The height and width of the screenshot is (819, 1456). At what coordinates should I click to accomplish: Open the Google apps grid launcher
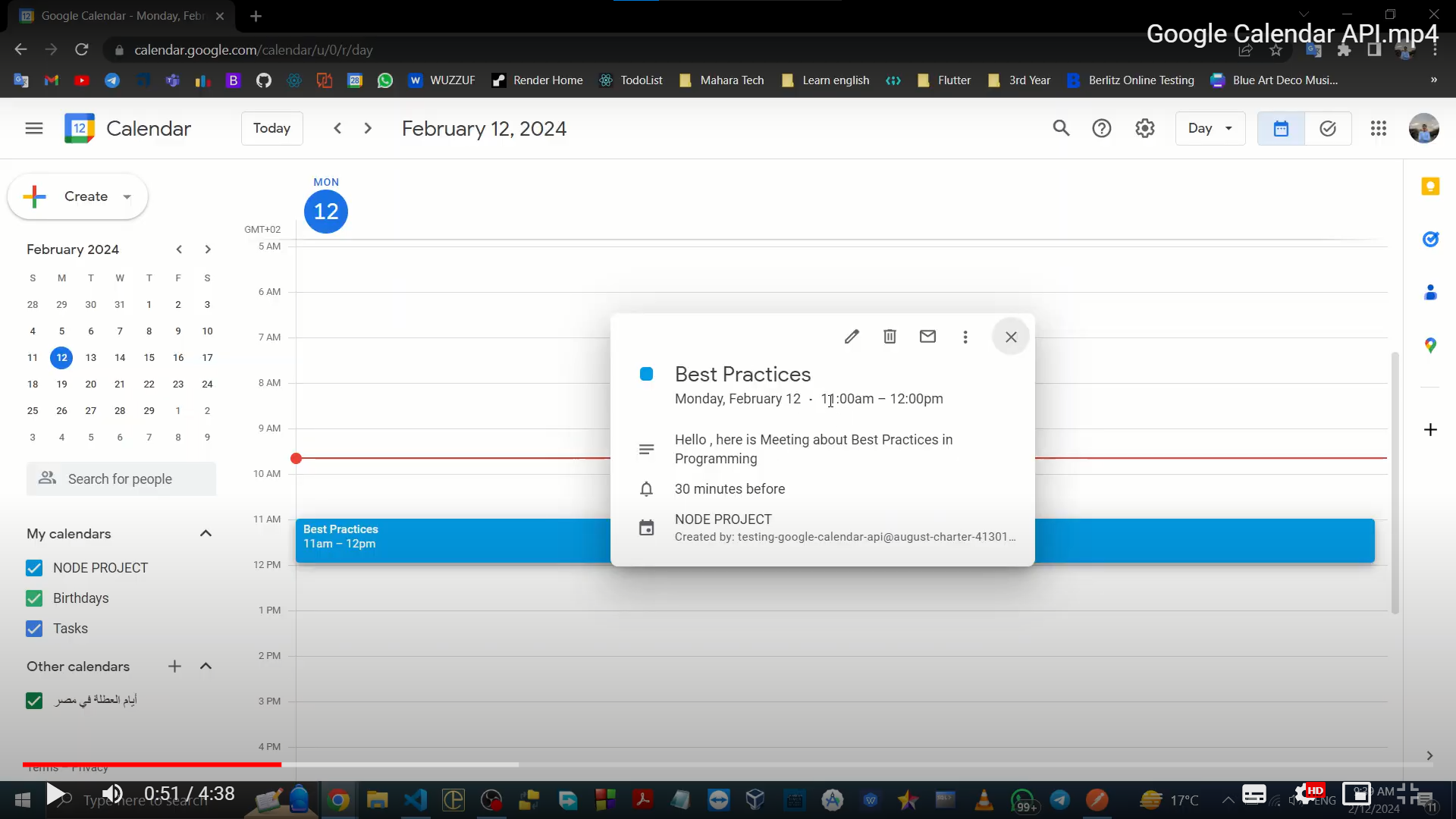pyautogui.click(x=1379, y=128)
